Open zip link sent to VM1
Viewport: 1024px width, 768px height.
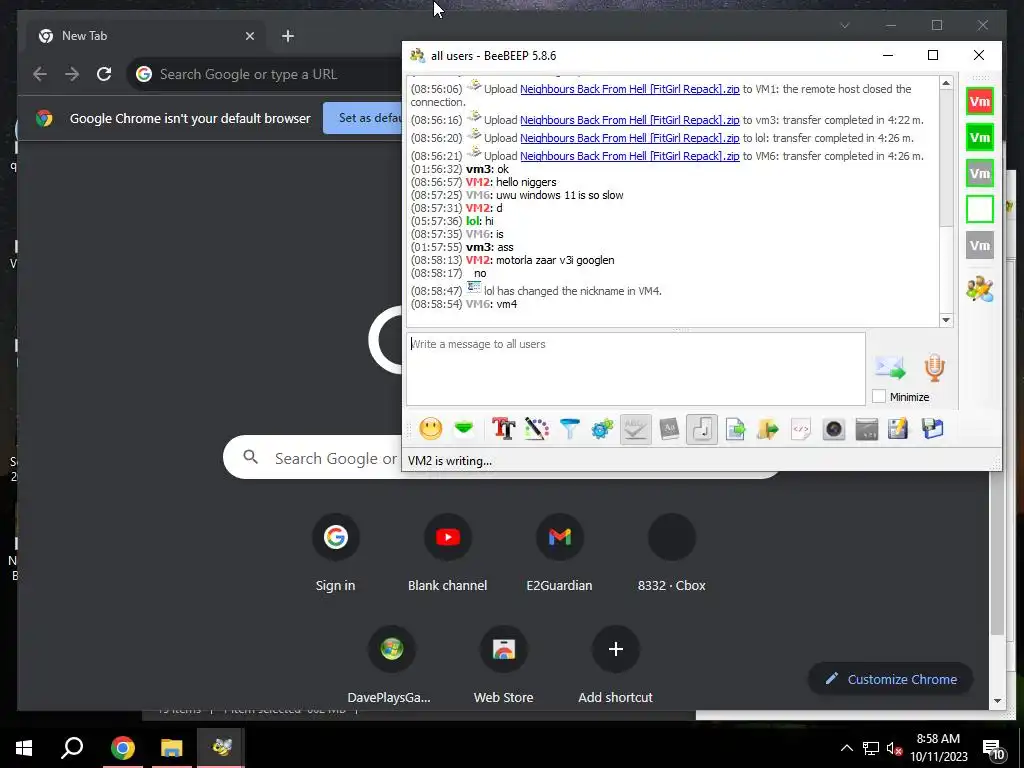tap(630, 89)
